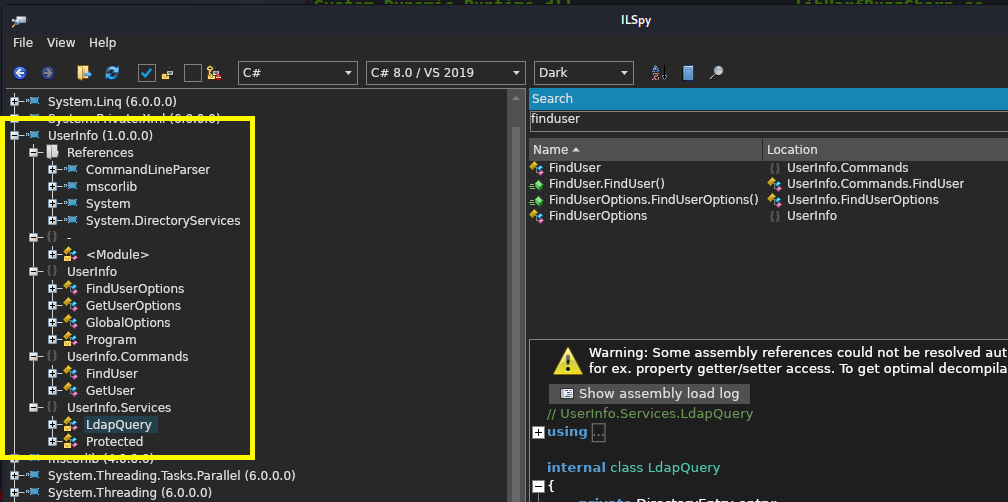
Task: Click the LdapQuery class name in code
Action: click(x=683, y=468)
